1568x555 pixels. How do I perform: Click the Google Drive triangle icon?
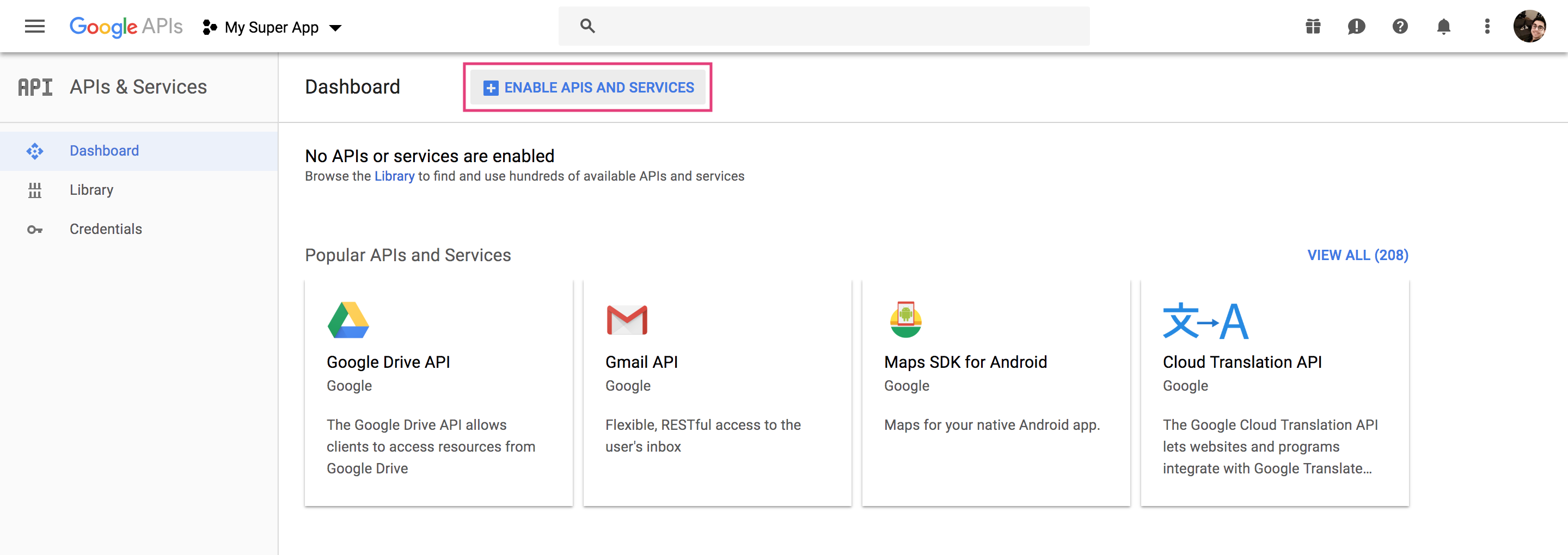[x=348, y=320]
